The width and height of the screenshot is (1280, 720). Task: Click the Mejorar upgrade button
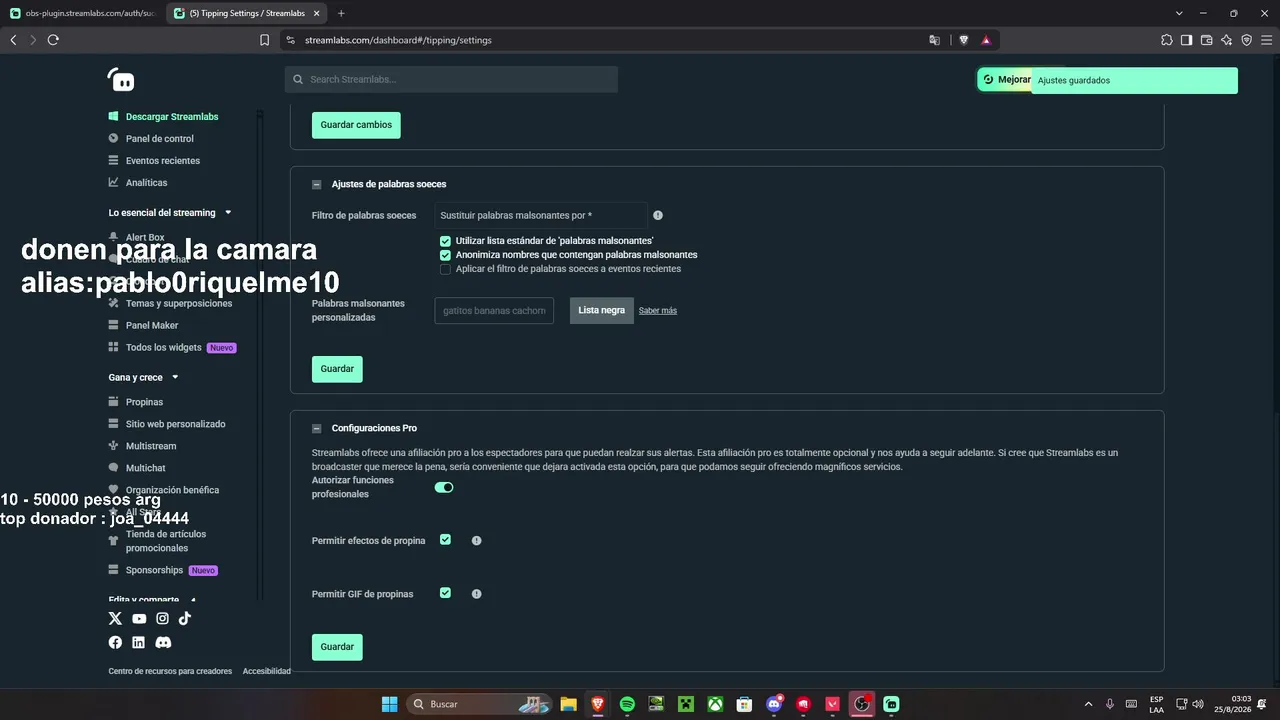pos(1005,80)
